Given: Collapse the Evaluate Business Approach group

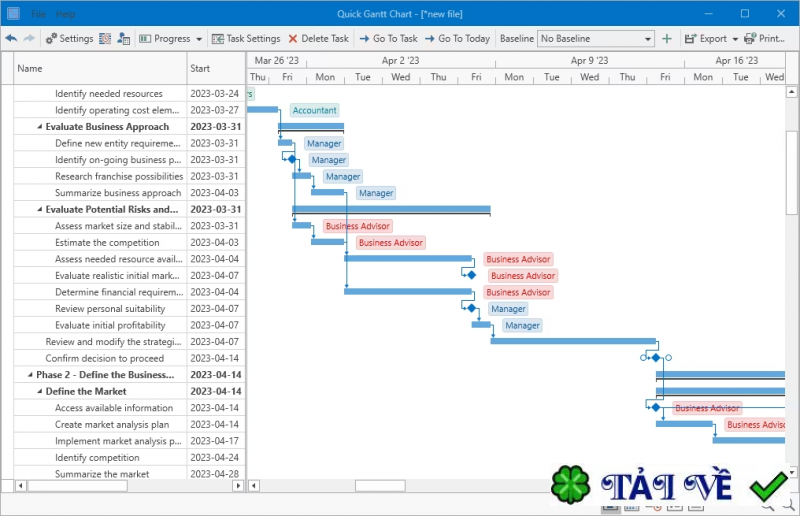Looking at the screenshot, I should tap(40, 127).
